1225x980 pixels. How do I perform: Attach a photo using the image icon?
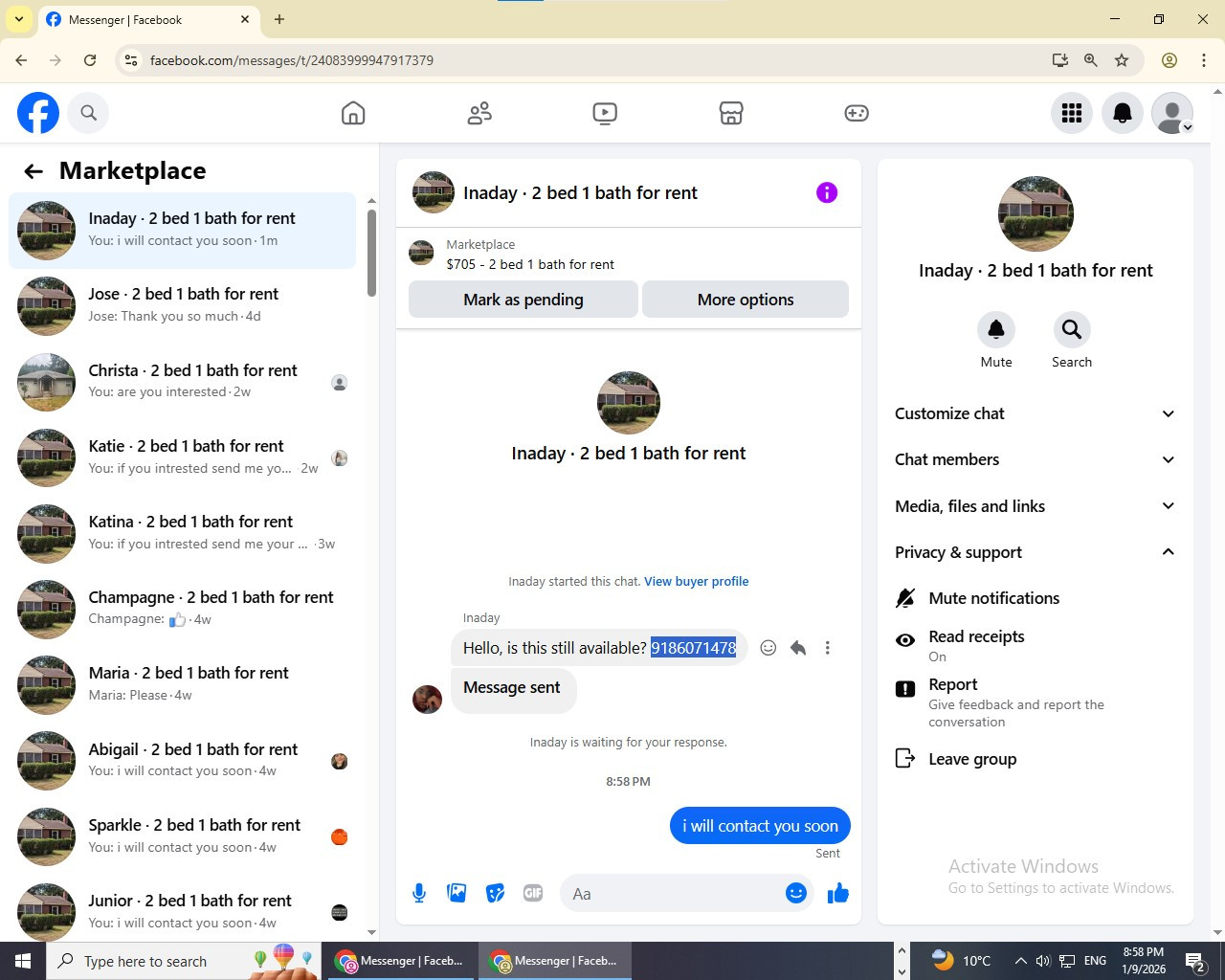tap(457, 893)
